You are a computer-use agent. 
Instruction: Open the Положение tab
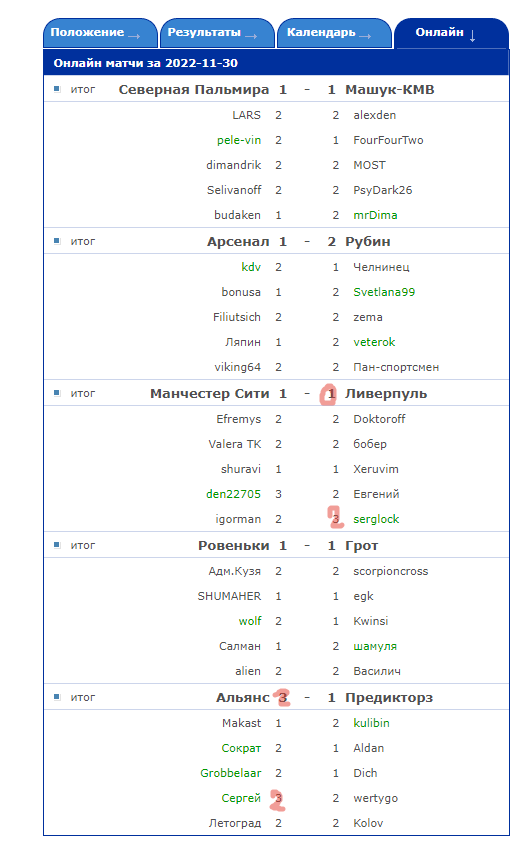point(100,33)
